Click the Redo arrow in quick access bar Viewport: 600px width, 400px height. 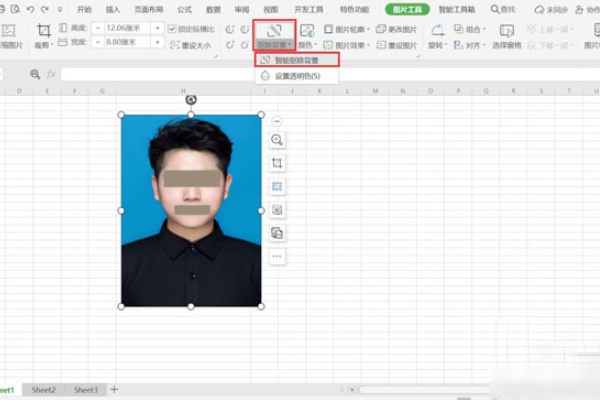(45, 9)
